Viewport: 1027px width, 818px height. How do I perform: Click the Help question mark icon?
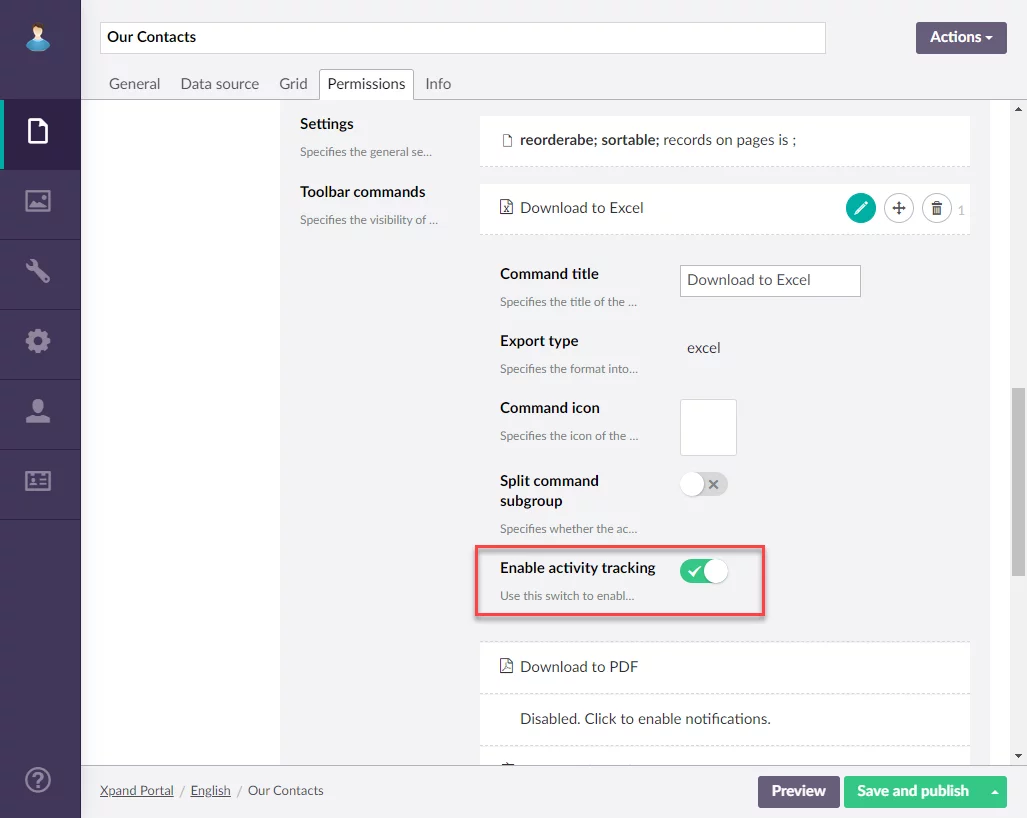[x=39, y=779]
